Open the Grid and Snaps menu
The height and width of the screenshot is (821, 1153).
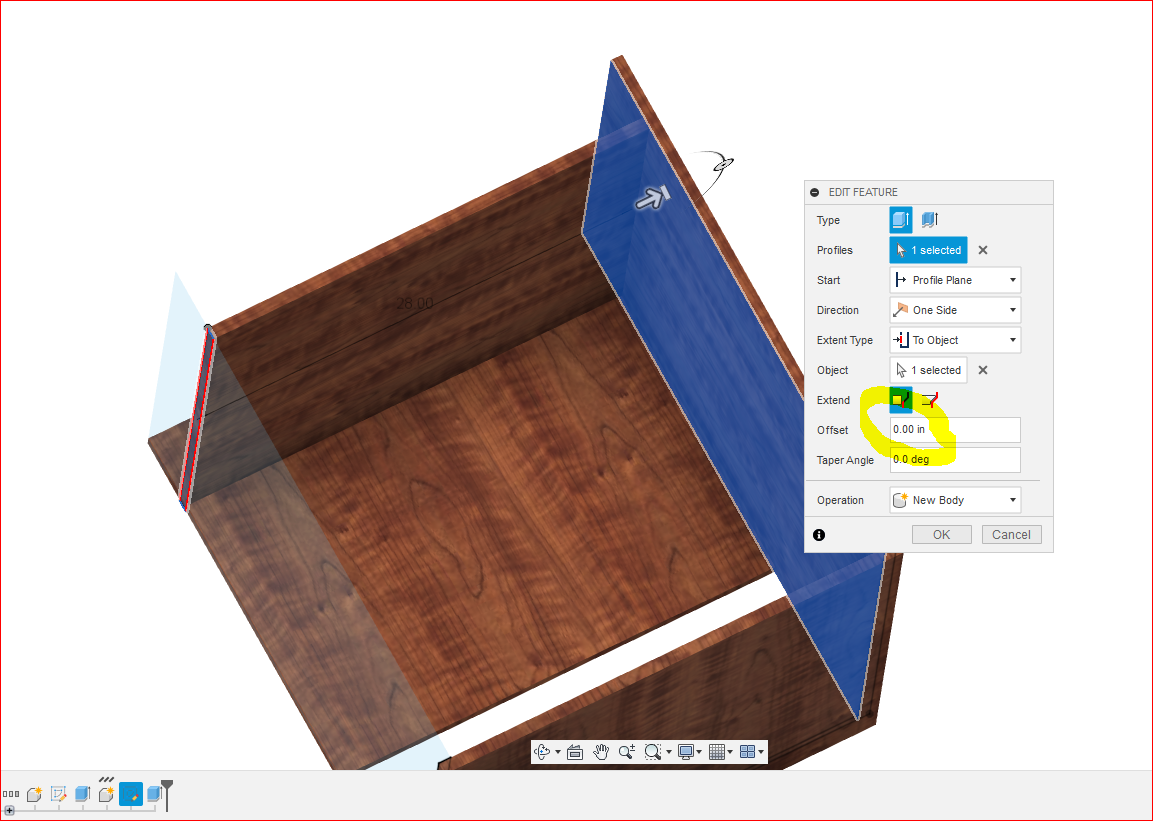(x=717, y=751)
